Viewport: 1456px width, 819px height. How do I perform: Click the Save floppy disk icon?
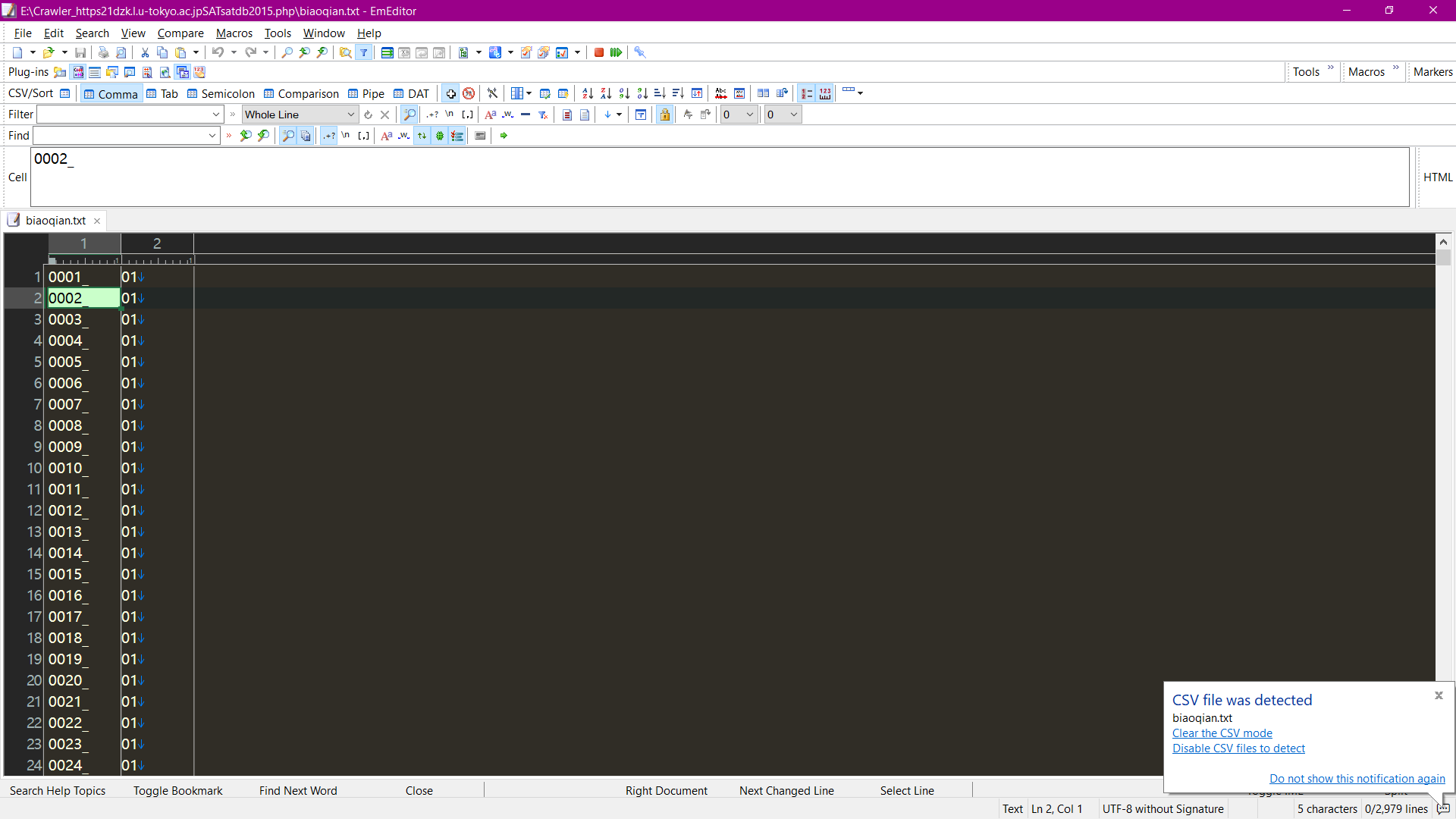(x=80, y=52)
